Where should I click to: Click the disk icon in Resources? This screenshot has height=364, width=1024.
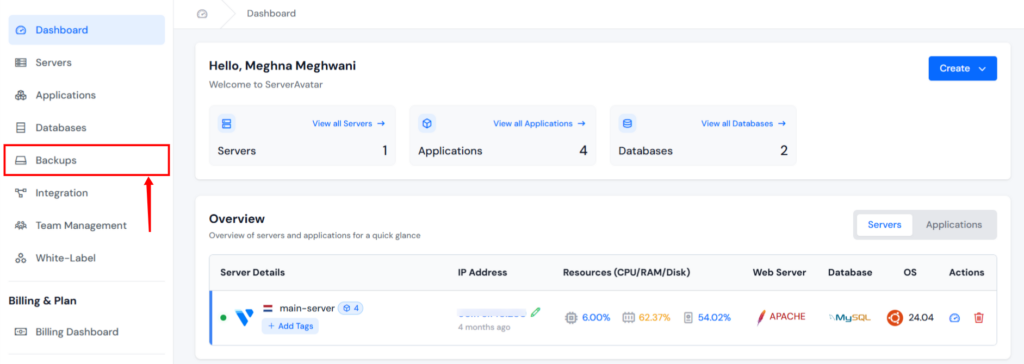pyautogui.click(x=688, y=318)
